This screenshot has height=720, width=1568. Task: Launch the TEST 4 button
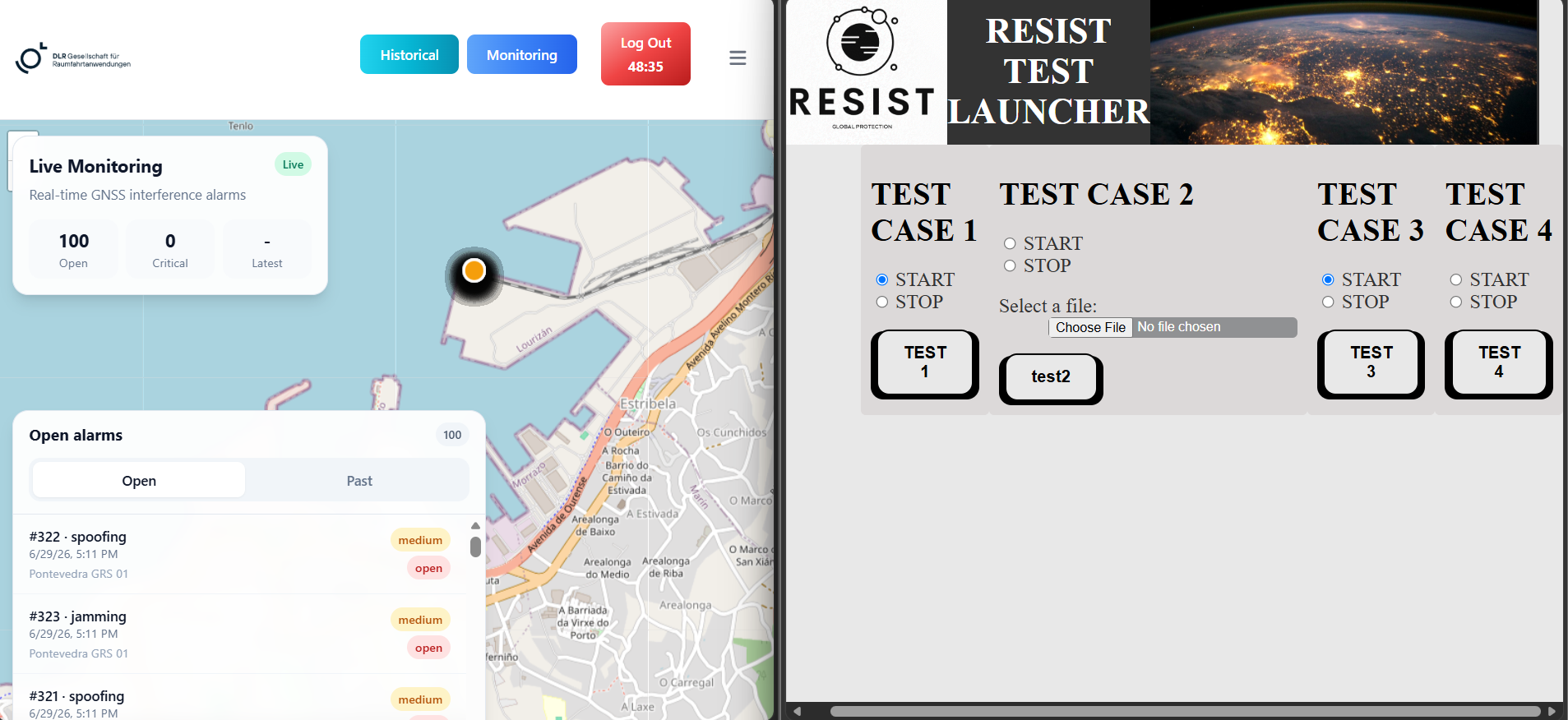click(1499, 364)
